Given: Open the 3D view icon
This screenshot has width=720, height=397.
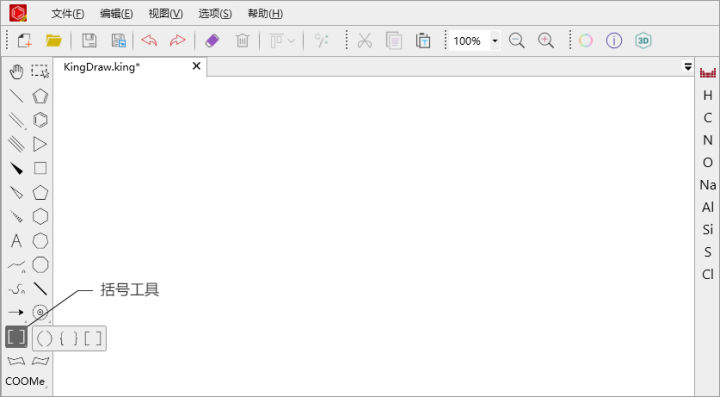Looking at the screenshot, I should [x=643, y=41].
